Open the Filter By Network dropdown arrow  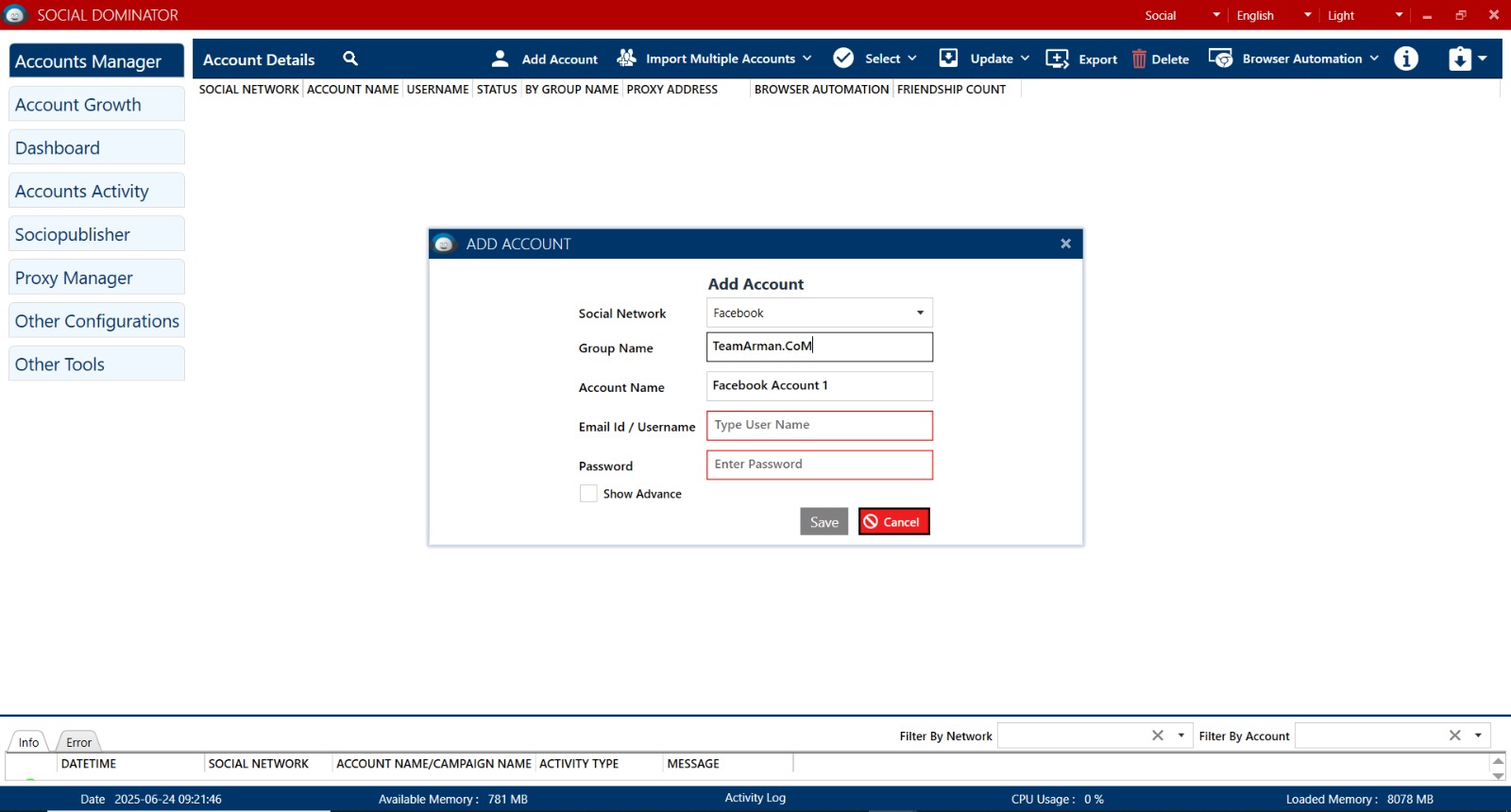1181,736
